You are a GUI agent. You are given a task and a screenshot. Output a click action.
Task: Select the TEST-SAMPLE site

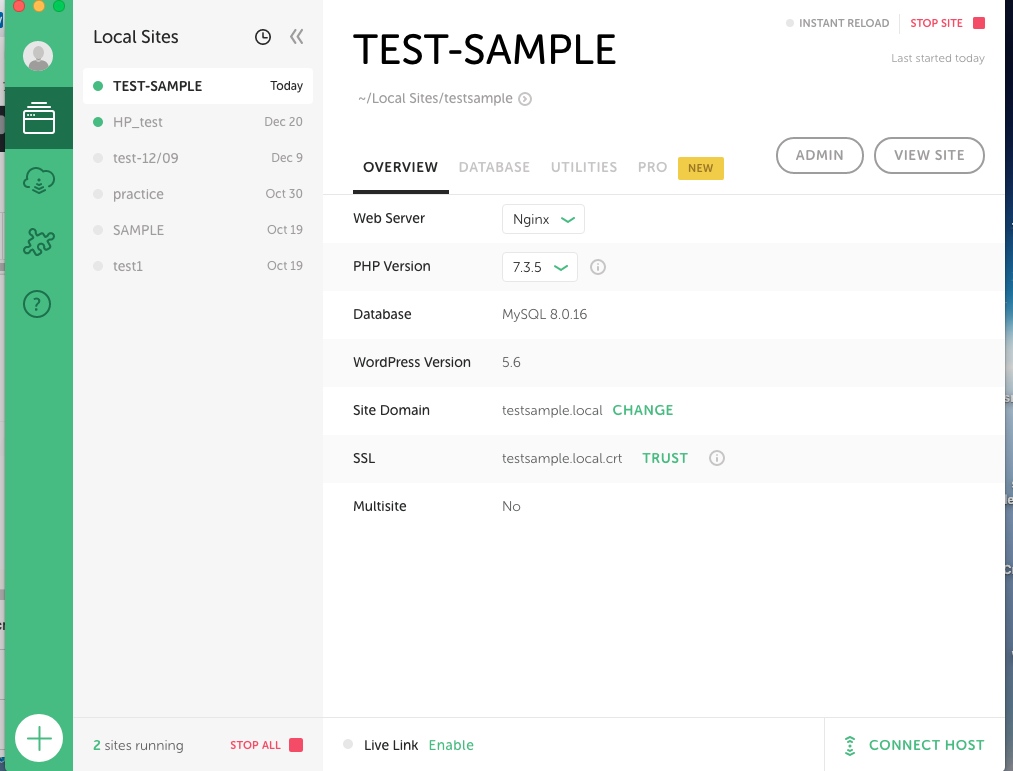pyautogui.click(x=198, y=86)
